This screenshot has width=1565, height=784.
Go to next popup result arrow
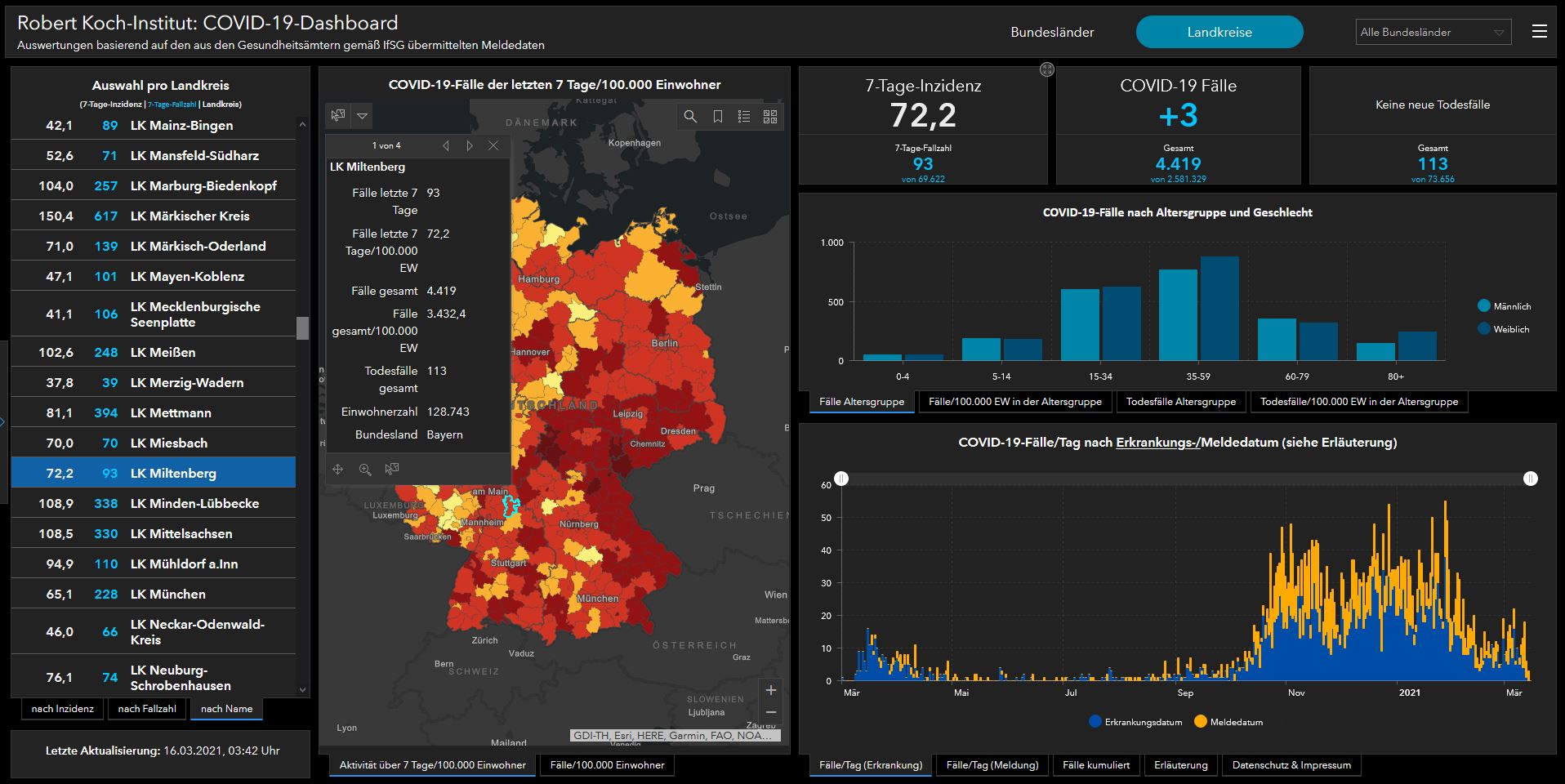[x=470, y=145]
